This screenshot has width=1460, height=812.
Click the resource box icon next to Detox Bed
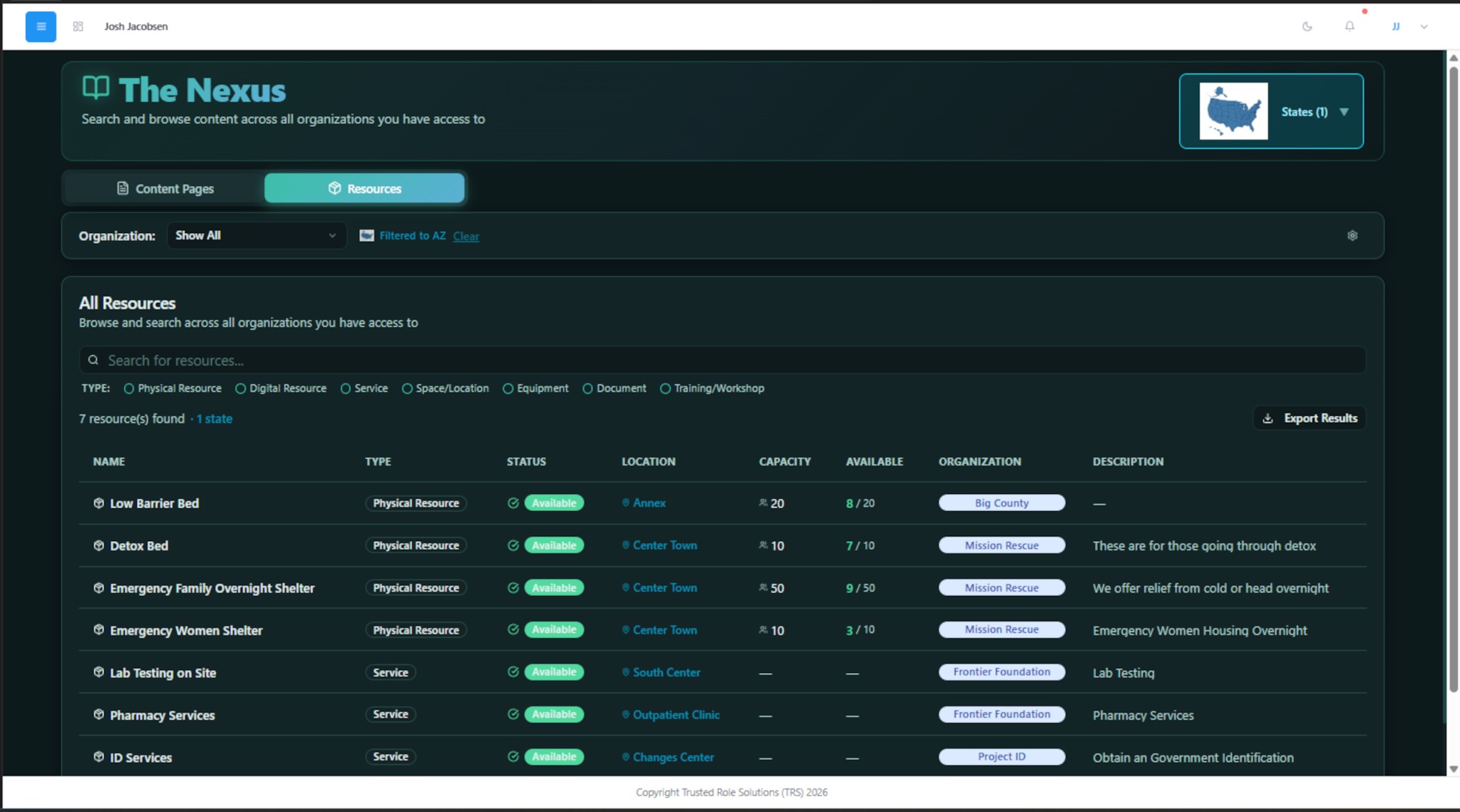tap(99, 545)
